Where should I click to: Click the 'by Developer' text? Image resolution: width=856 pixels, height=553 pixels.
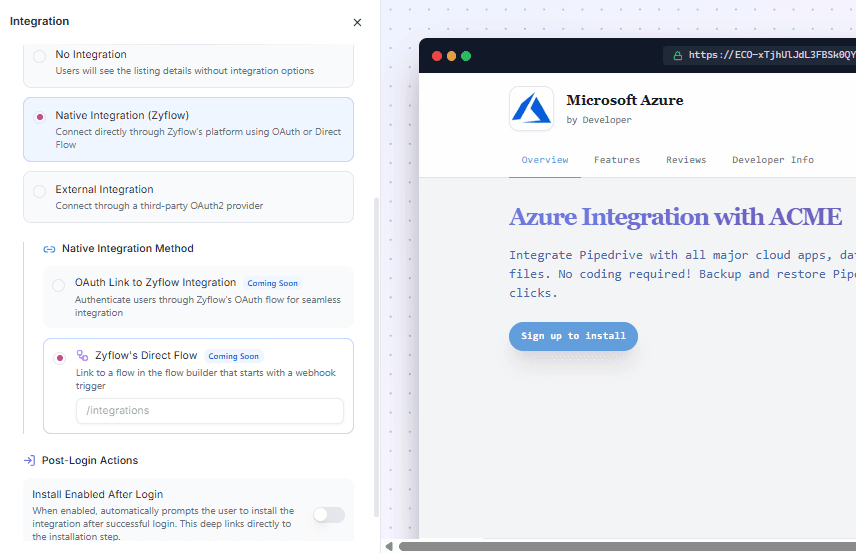click(599, 120)
